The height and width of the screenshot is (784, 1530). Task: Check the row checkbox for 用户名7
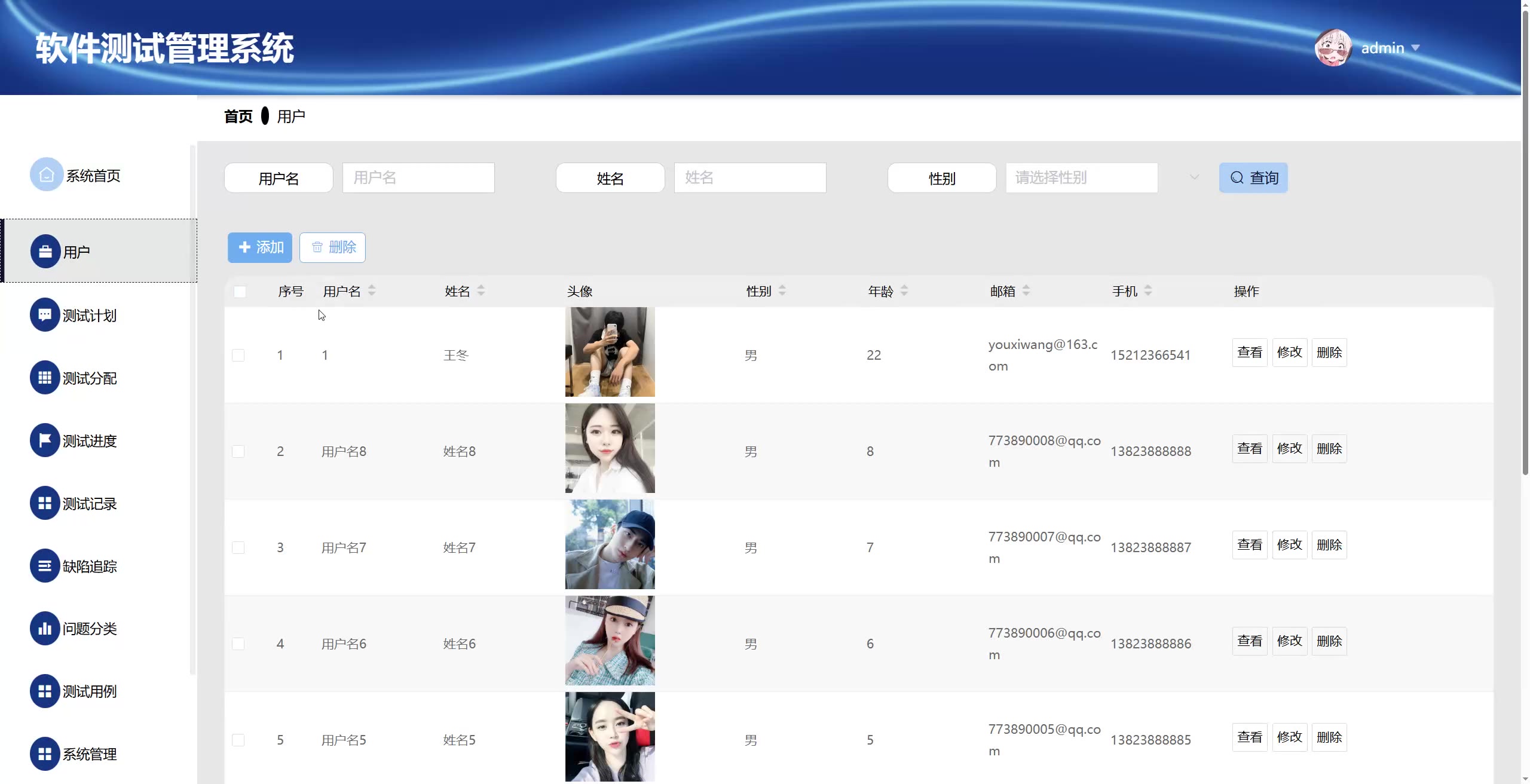point(238,547)
